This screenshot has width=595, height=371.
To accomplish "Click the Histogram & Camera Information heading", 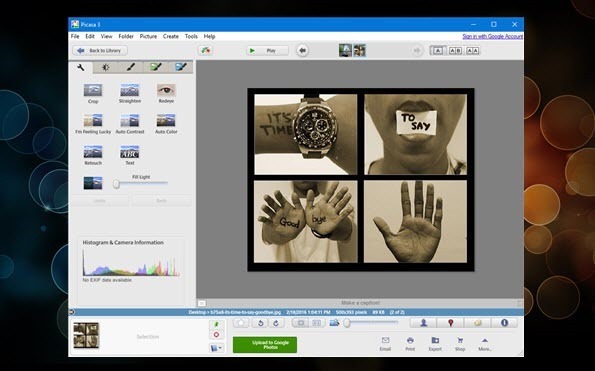I will click(x=123, y=242).
